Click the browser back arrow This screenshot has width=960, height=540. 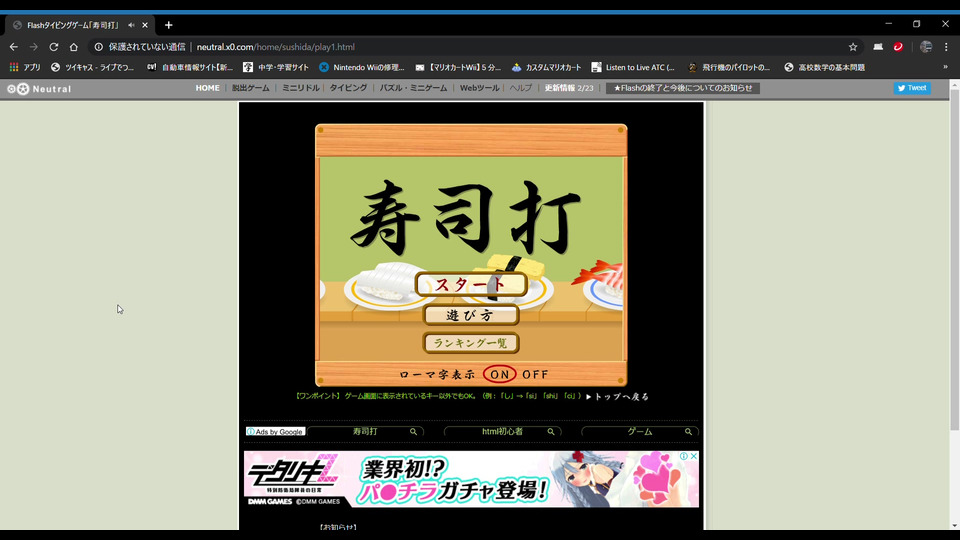[13, 47]
